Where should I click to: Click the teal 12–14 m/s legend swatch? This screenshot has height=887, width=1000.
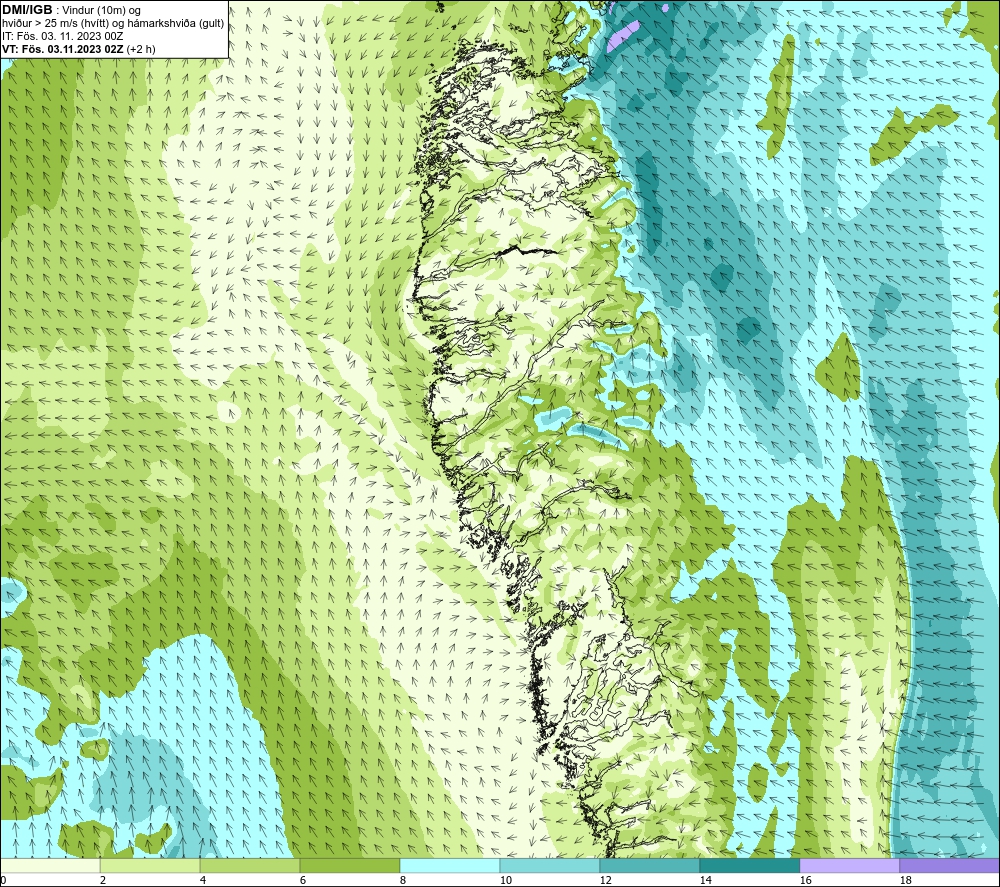(x=649, y=865)
